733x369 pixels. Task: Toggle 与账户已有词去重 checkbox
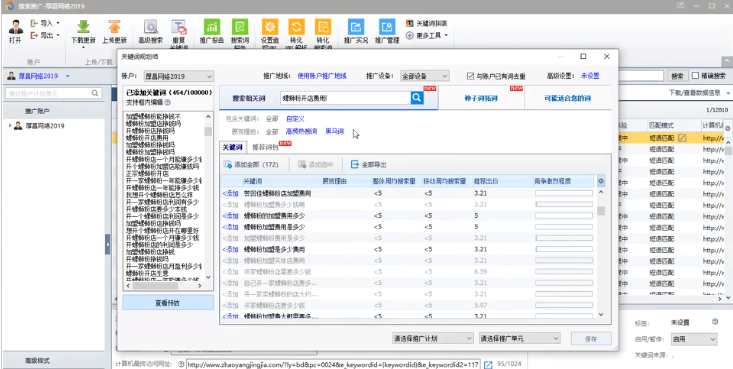(x=470, y=76)
